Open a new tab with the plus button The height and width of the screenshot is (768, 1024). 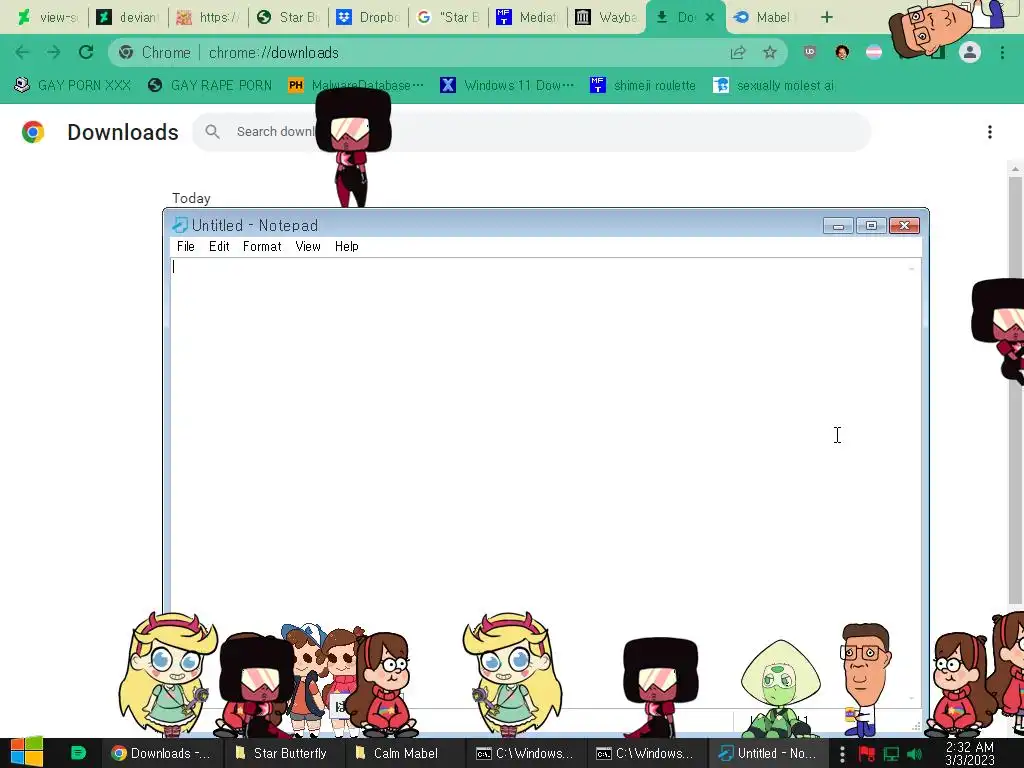[x=827, y=17]
